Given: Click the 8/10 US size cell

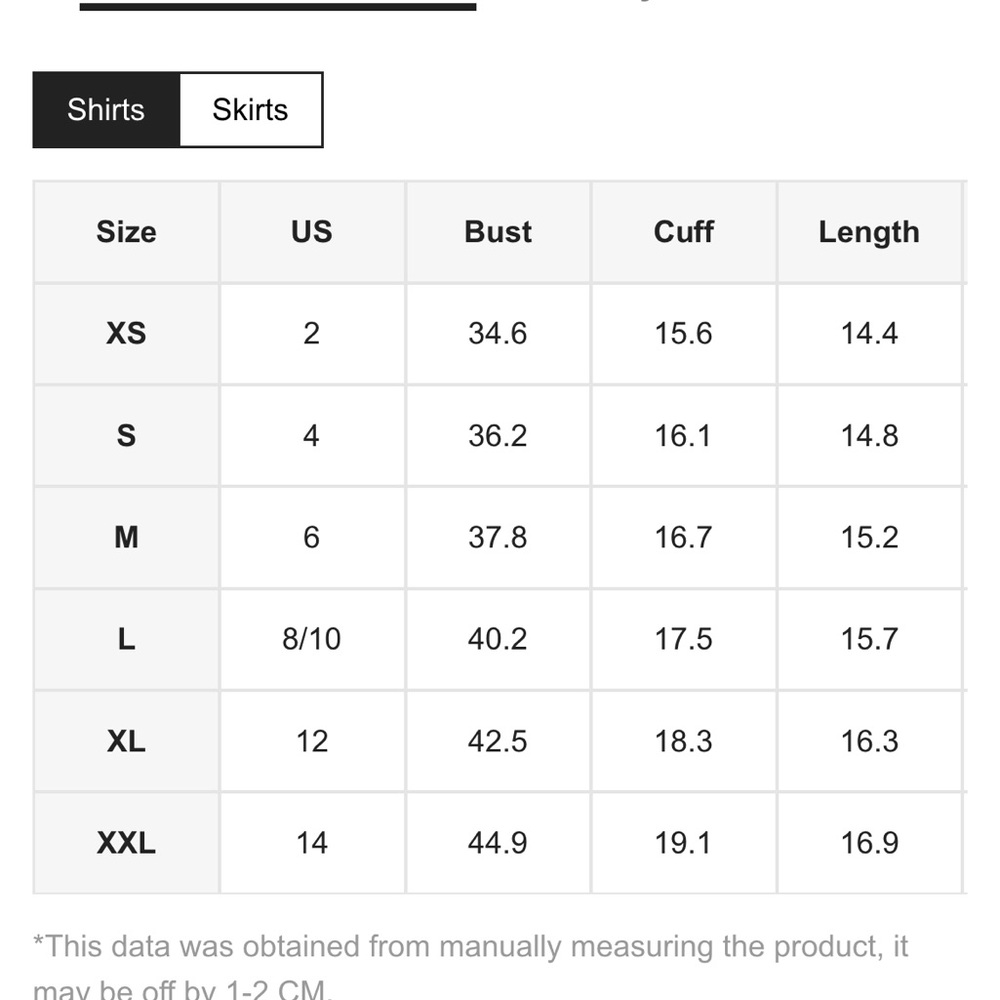Looking at the screenshot, I should click(x=311, y=639).
